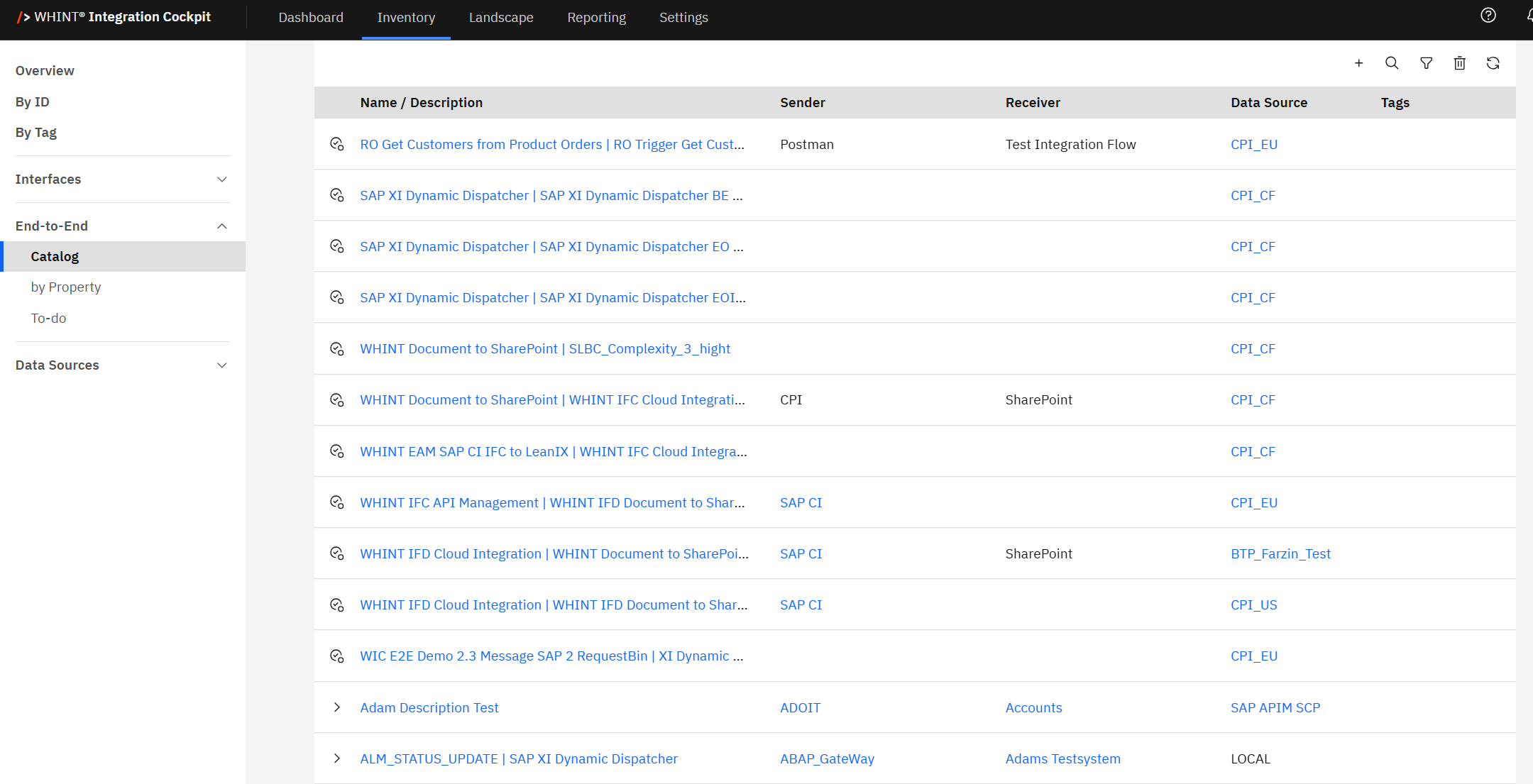The height and width of the screenshot is (784, 1533).
Task: Open the BTP_Farzin_Test data source link
Action: [1280, 553]
